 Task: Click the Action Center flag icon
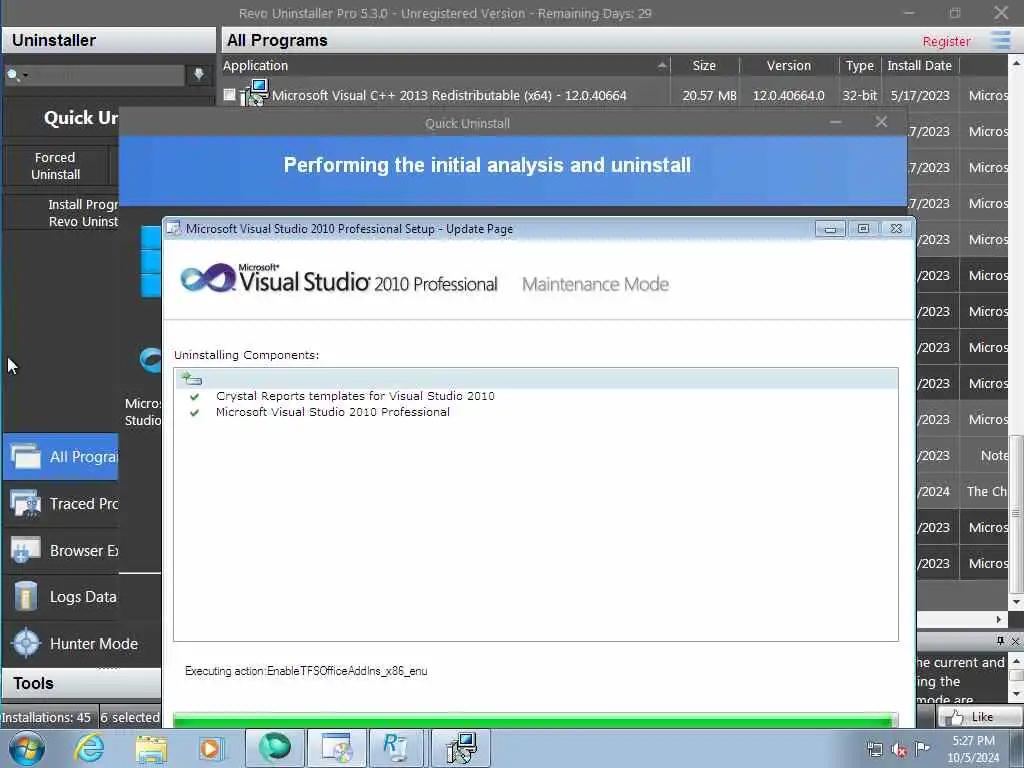pyautogui.click(x=922, y=748)
